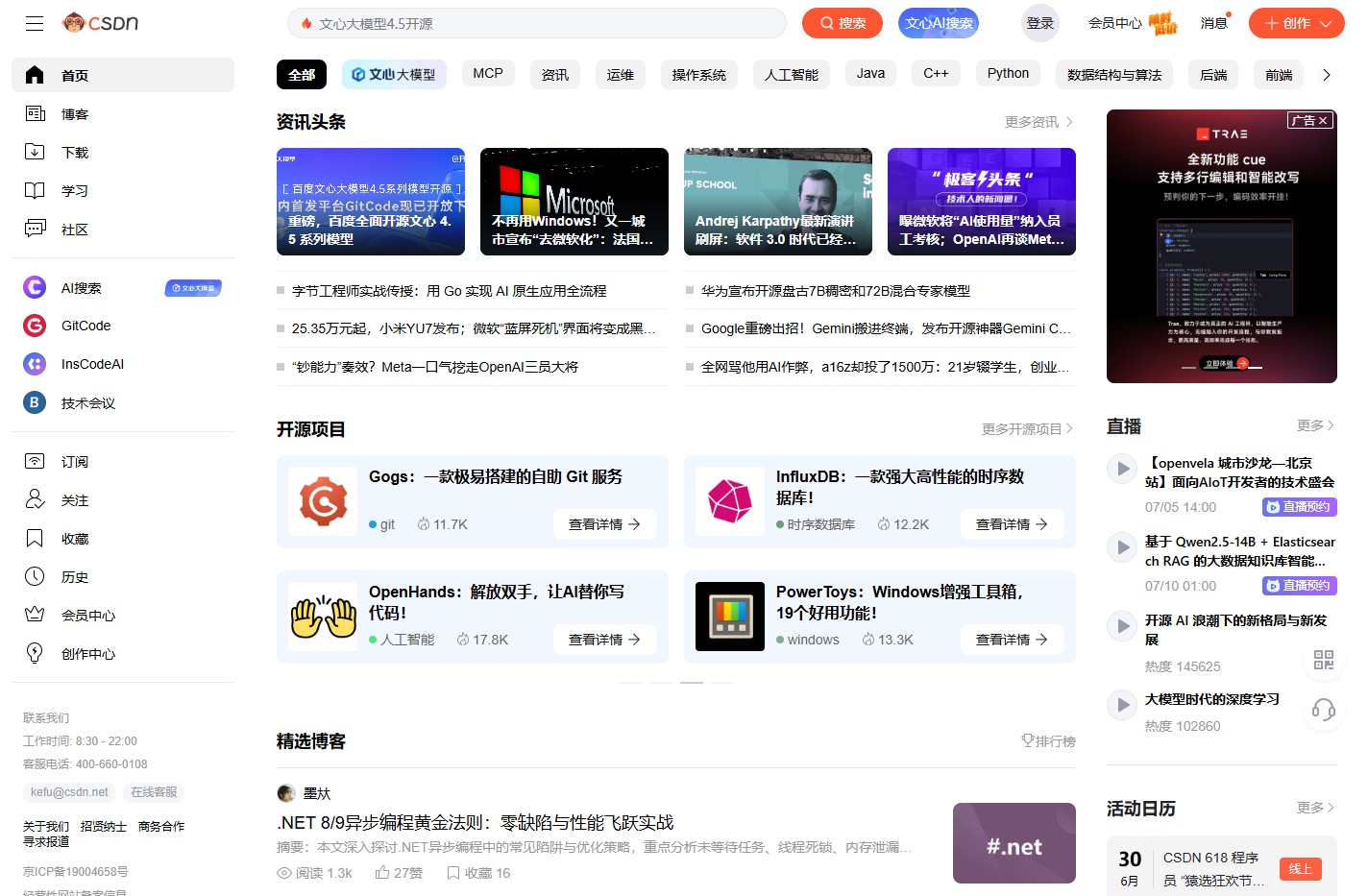Open the hamburger menu icon

coord(35,23)
